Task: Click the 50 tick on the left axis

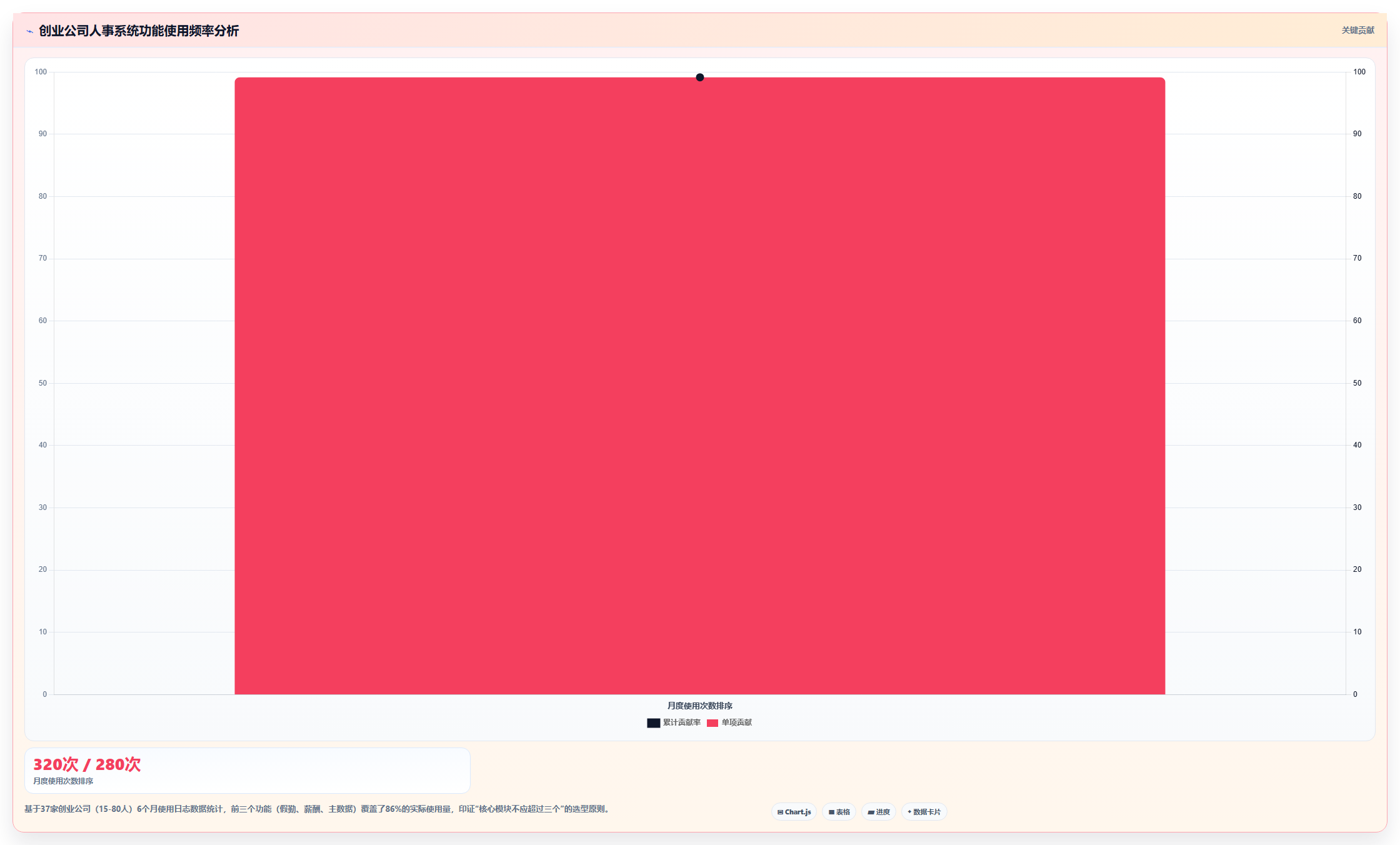Action: click(x=42, y=383)
